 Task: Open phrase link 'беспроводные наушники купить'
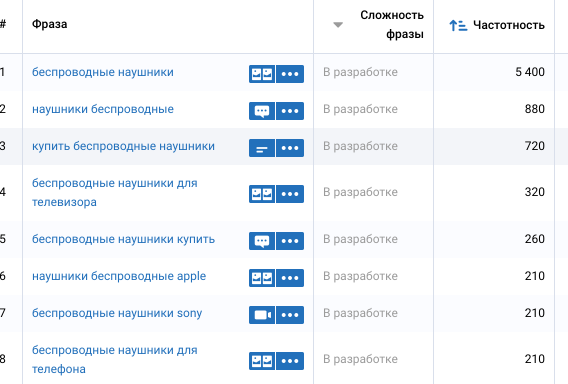coord(124,239)
